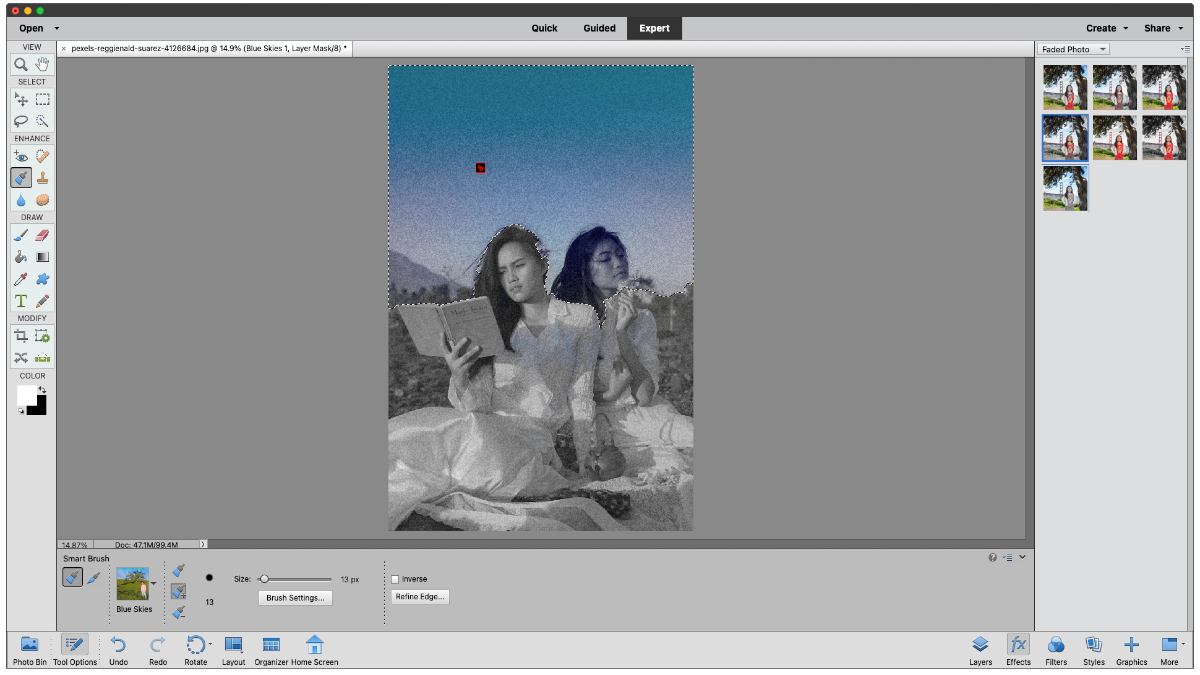Select the Paint Bucket tool
The image size is (1200, 675).
tap(21, 257)
